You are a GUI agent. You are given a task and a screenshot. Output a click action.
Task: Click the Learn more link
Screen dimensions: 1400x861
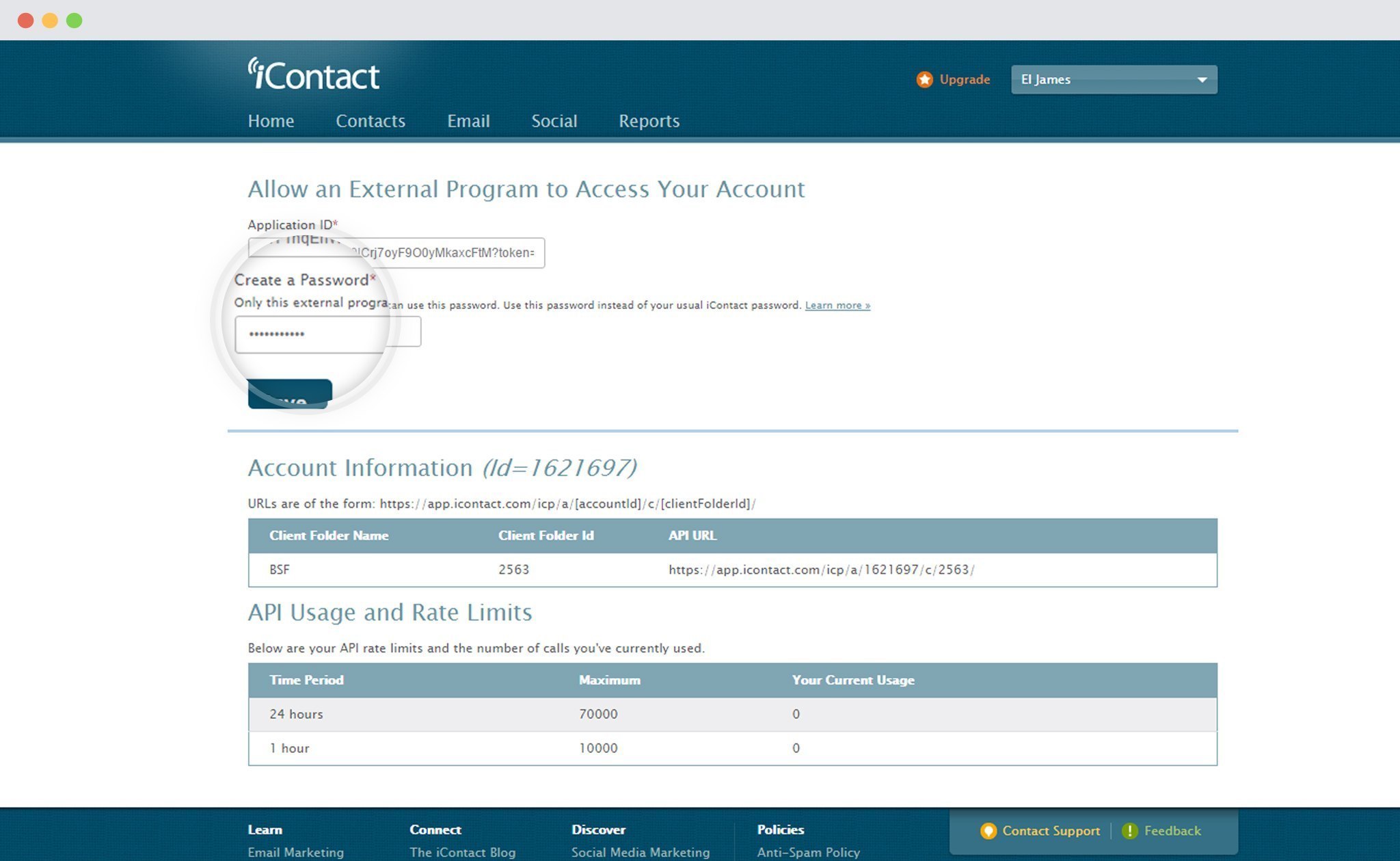[x=838, y=304]
